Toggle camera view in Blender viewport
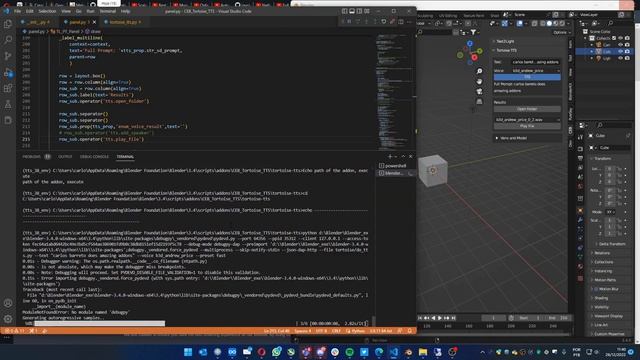The height and width of the screenshot is (360, 640). pyautogui.click(x=479, y=91)
